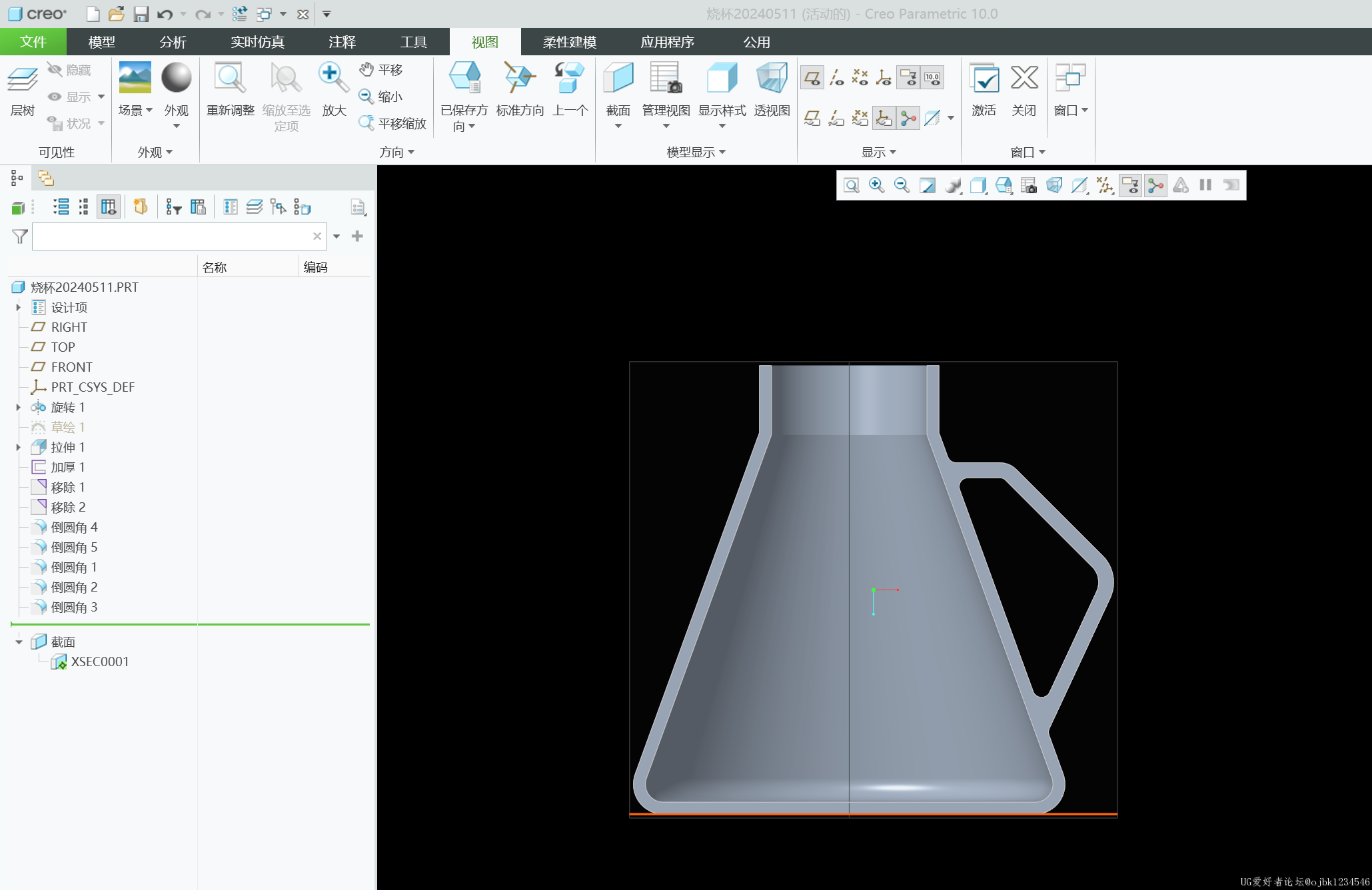Viewport: 1372px width, 890px height.
Task: Open 已保存方向 saved orientations dropdown
Action: (471, 126)
